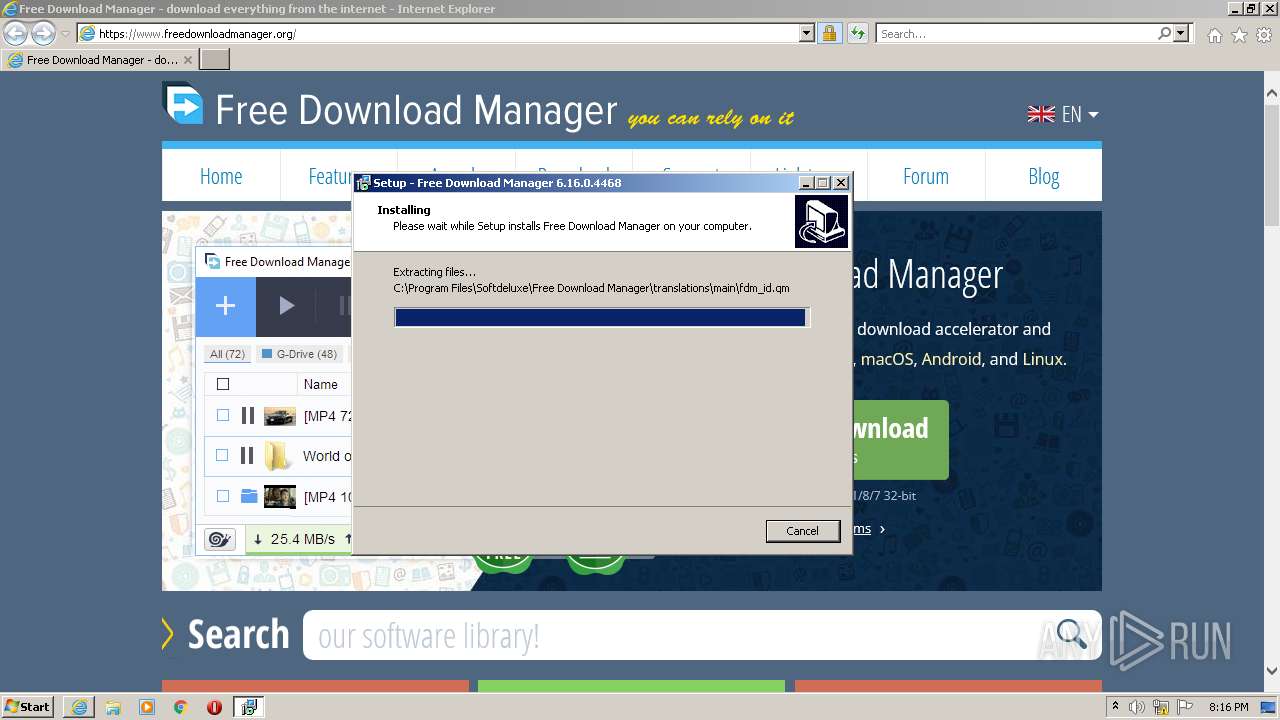Image resolution: width=1280 pixels, height=720 pixels.
Task: Click the Android link in description
Action: click(x=951, y=359)
